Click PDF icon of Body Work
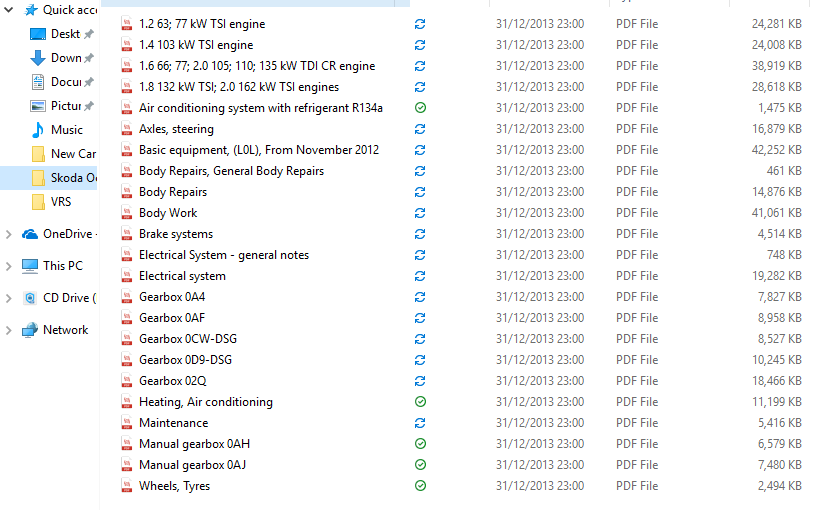 tap(127, 213)
